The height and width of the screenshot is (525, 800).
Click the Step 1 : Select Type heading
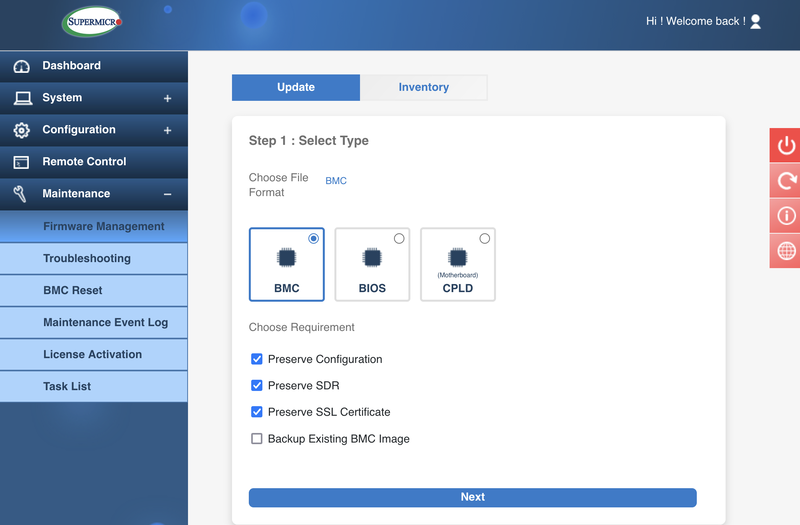coord(309,141)
